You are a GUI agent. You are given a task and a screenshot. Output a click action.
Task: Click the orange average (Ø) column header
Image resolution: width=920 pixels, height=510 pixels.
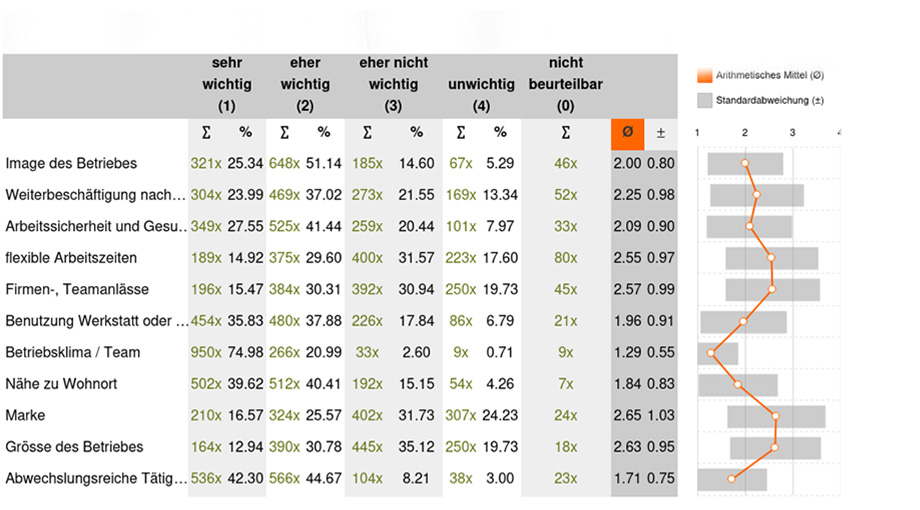(627, 133)
